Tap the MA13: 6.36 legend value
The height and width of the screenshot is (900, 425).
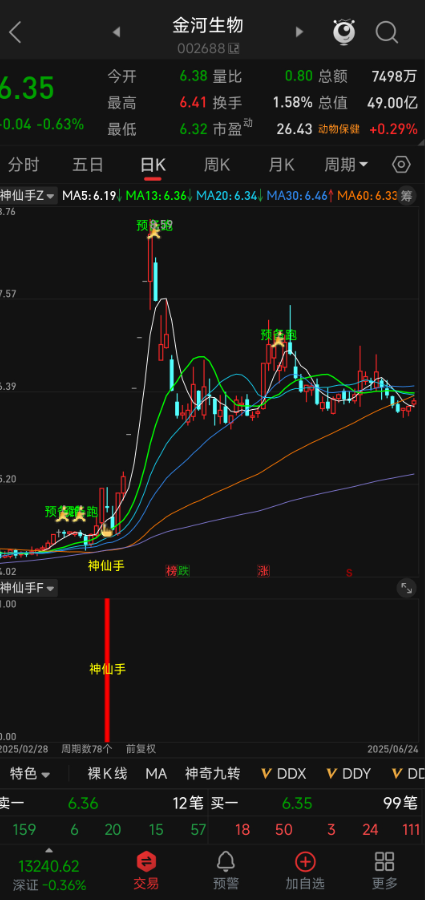[x=159, y=196]
